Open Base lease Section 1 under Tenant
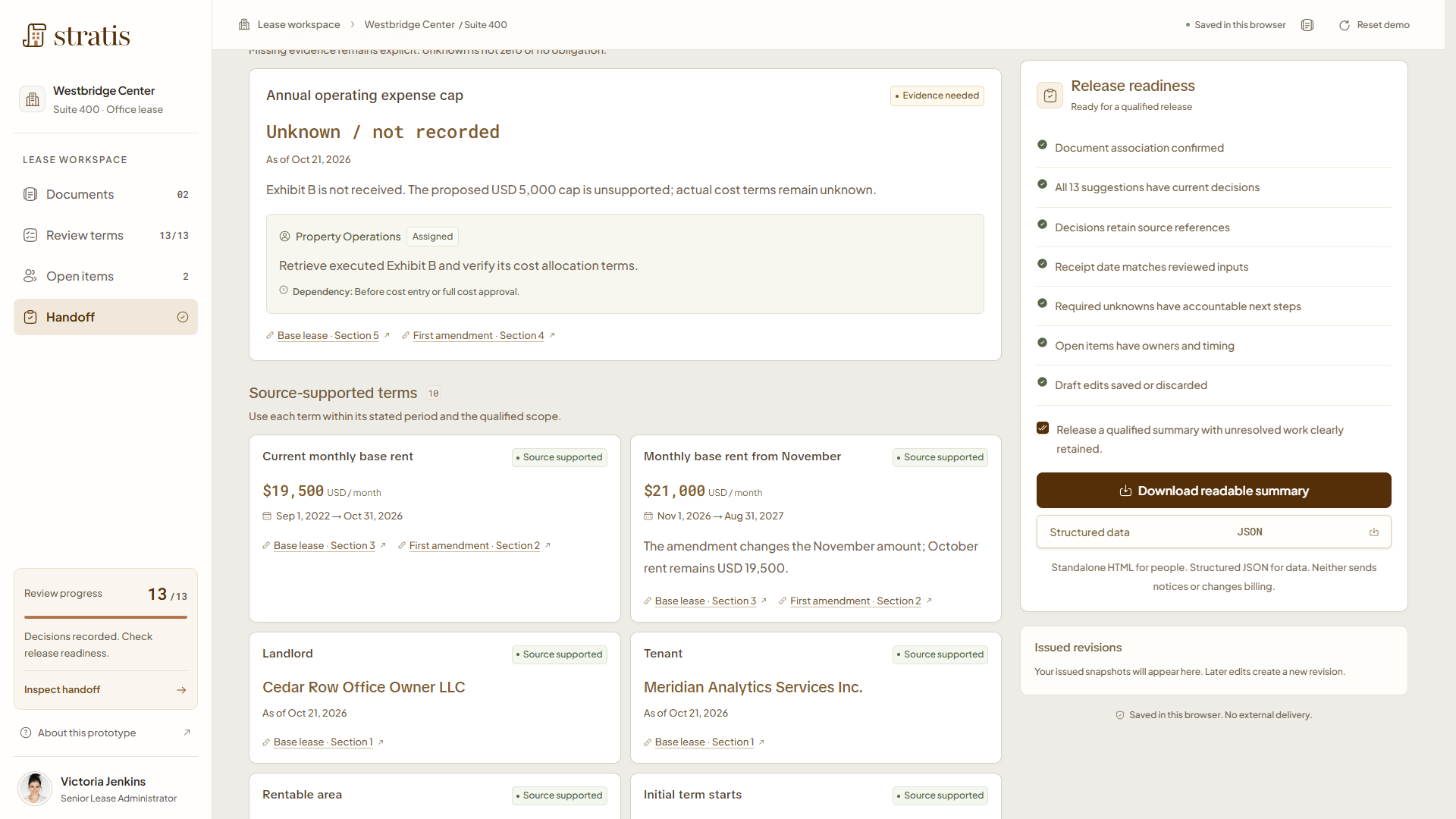The height and width of the screenshot is (819, 1456). 704,742
